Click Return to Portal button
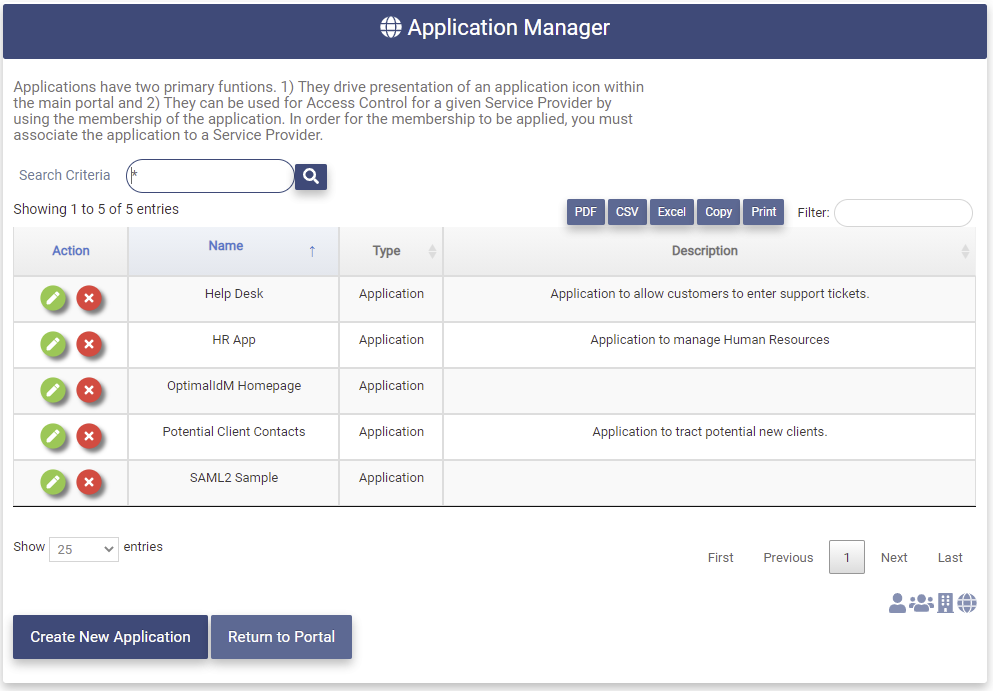 pos(281,637)
